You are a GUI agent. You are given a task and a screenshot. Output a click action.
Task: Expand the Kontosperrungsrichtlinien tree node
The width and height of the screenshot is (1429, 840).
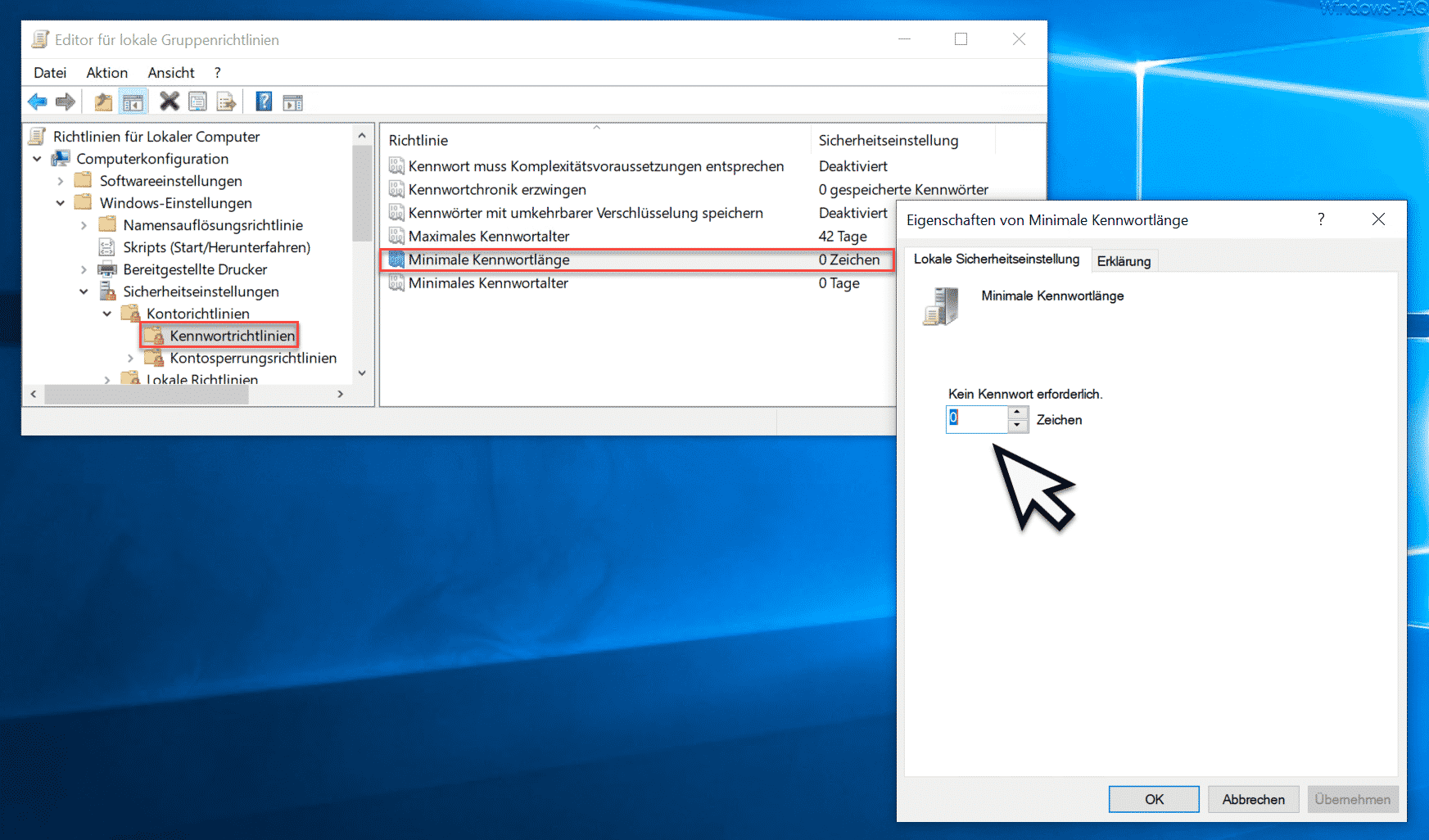point(130,358)
